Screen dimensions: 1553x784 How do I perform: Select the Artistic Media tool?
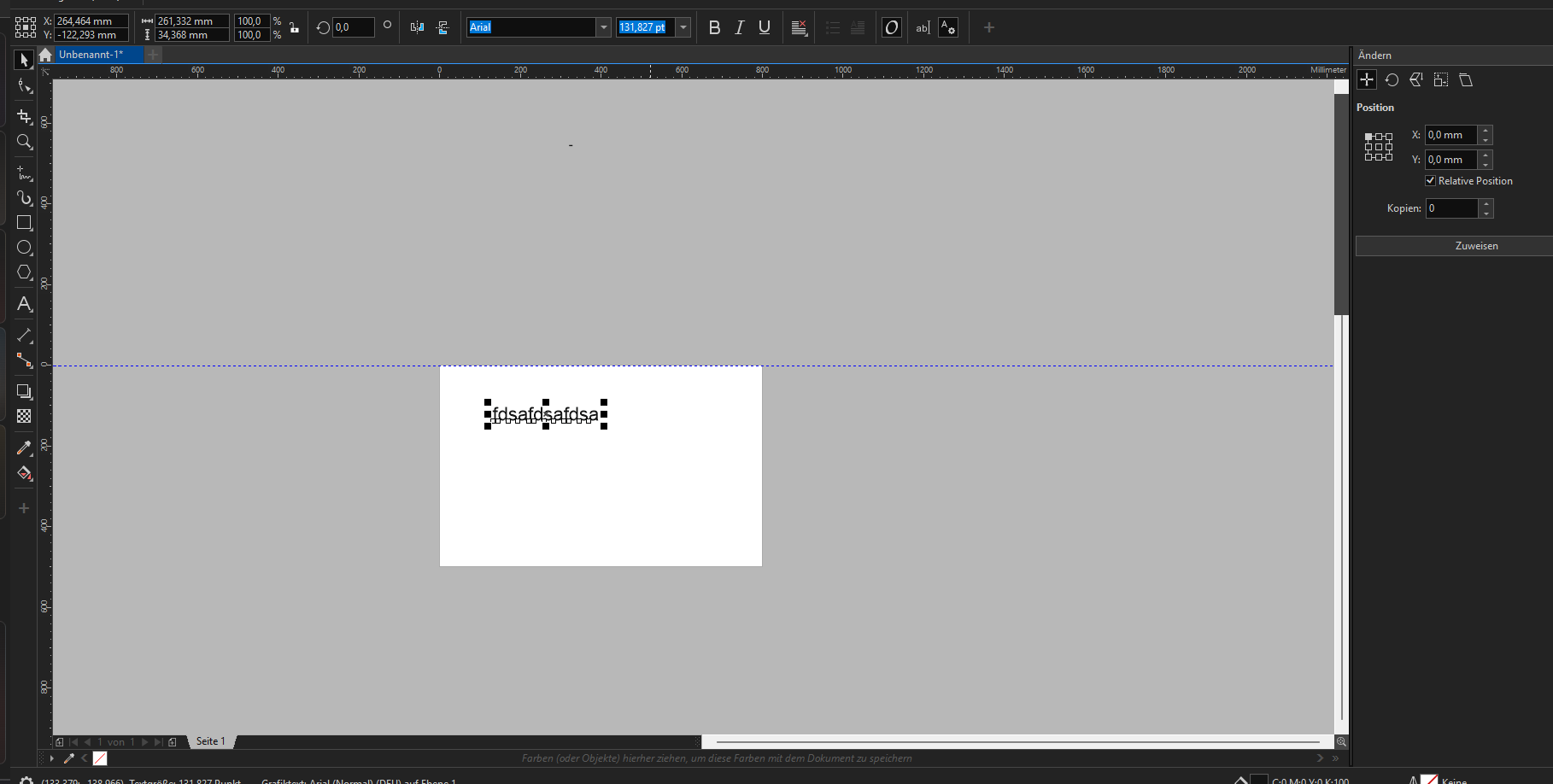coord(24,198)
